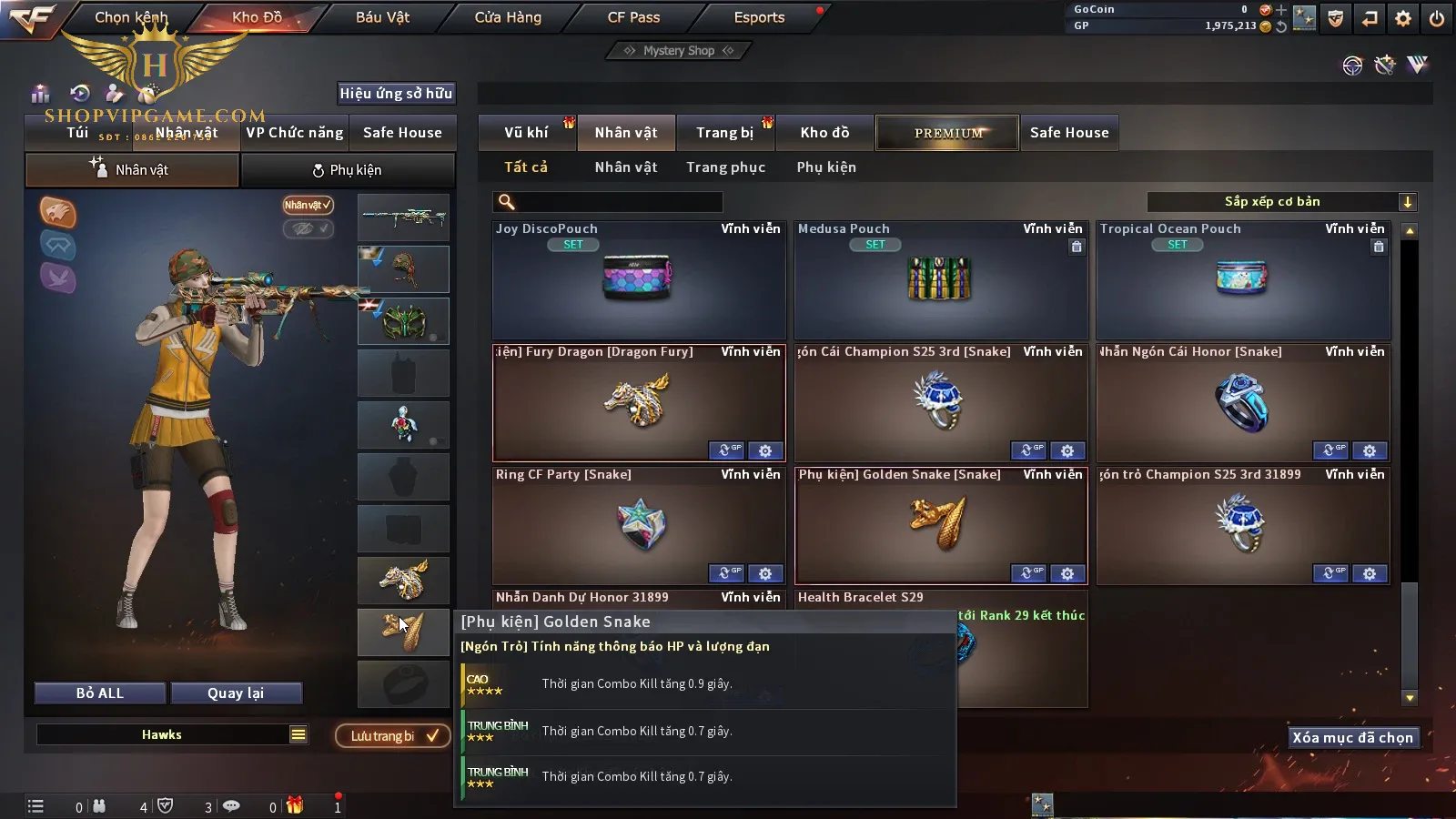Screen dimensions: 1456x819
Task: Click the Bỏ ALL button
Action: (100, 693)
